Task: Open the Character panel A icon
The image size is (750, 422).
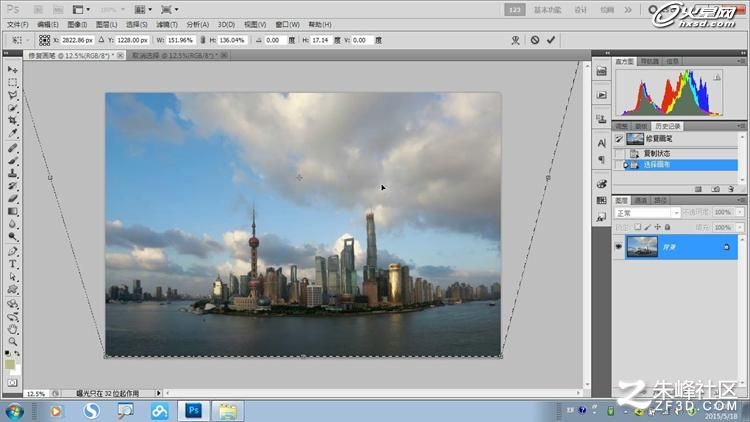Action: click(602, 143)
